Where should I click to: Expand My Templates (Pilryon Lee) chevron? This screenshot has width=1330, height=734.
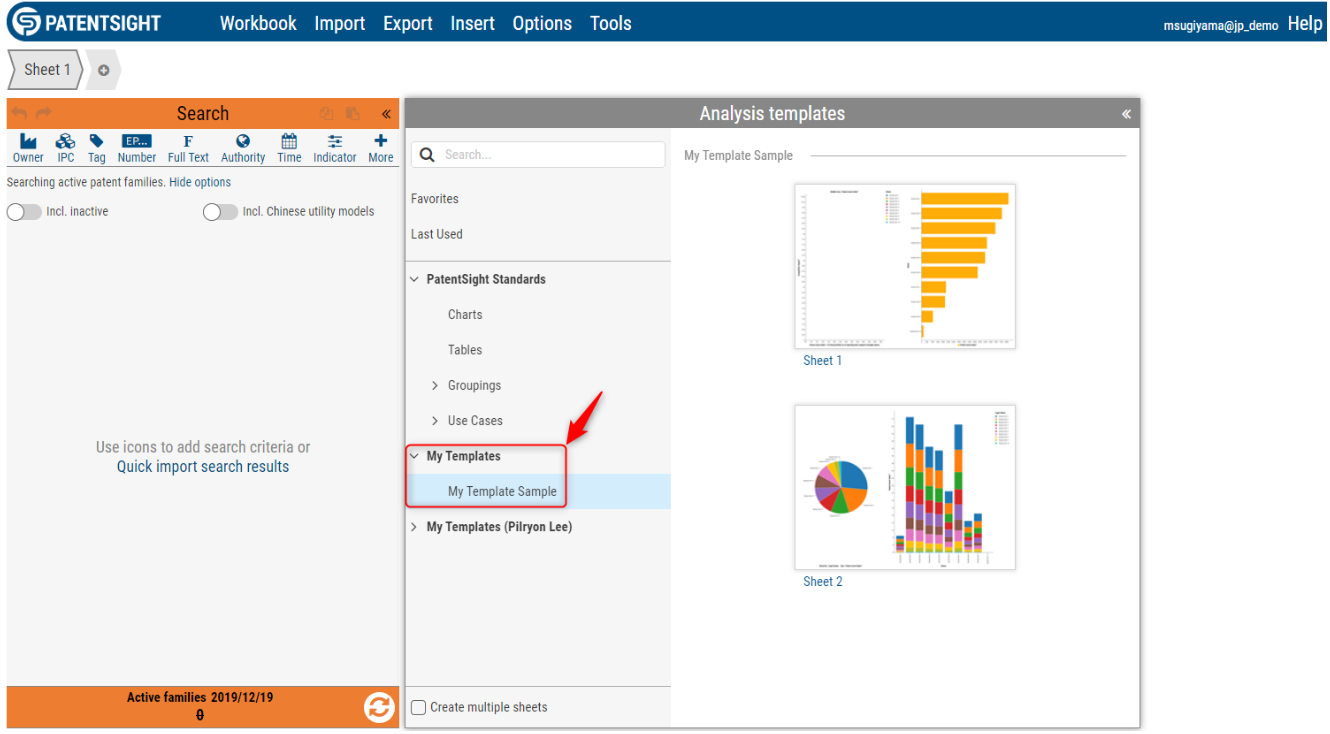tap(414, 527)
